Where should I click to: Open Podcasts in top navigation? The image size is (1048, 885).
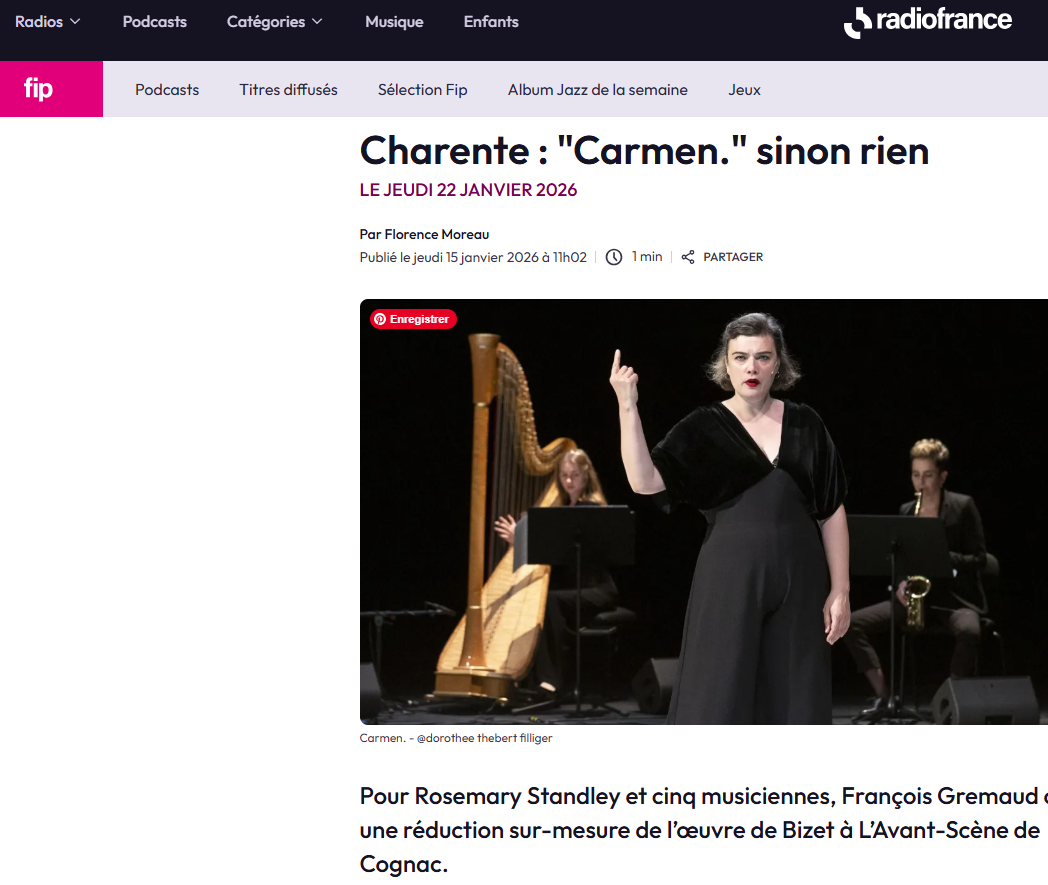154,22
